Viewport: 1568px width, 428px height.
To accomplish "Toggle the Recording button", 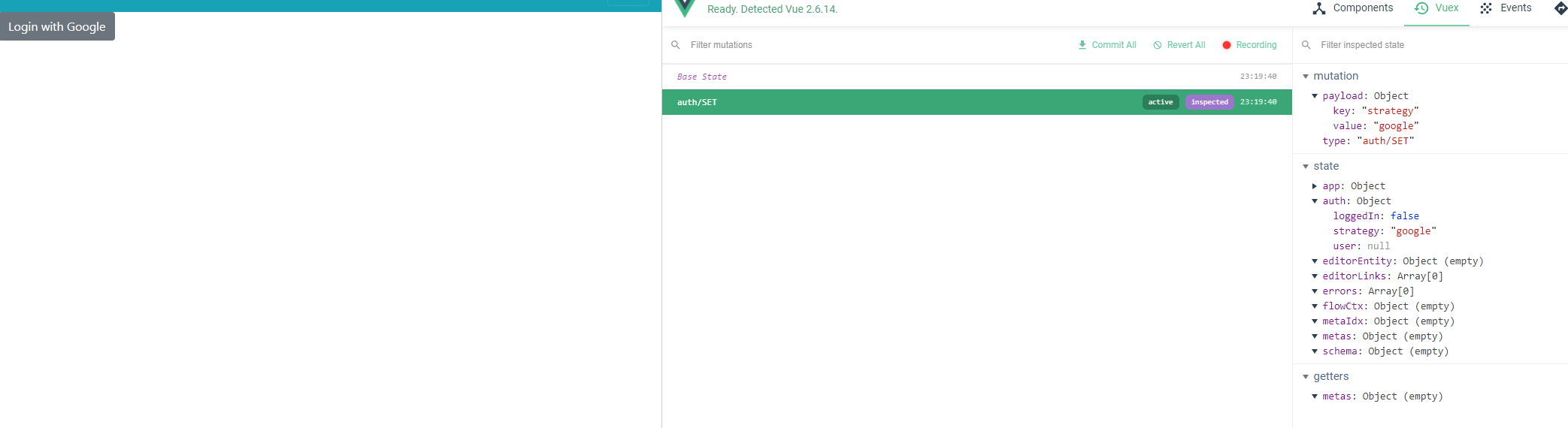I will pos(1249,45).
